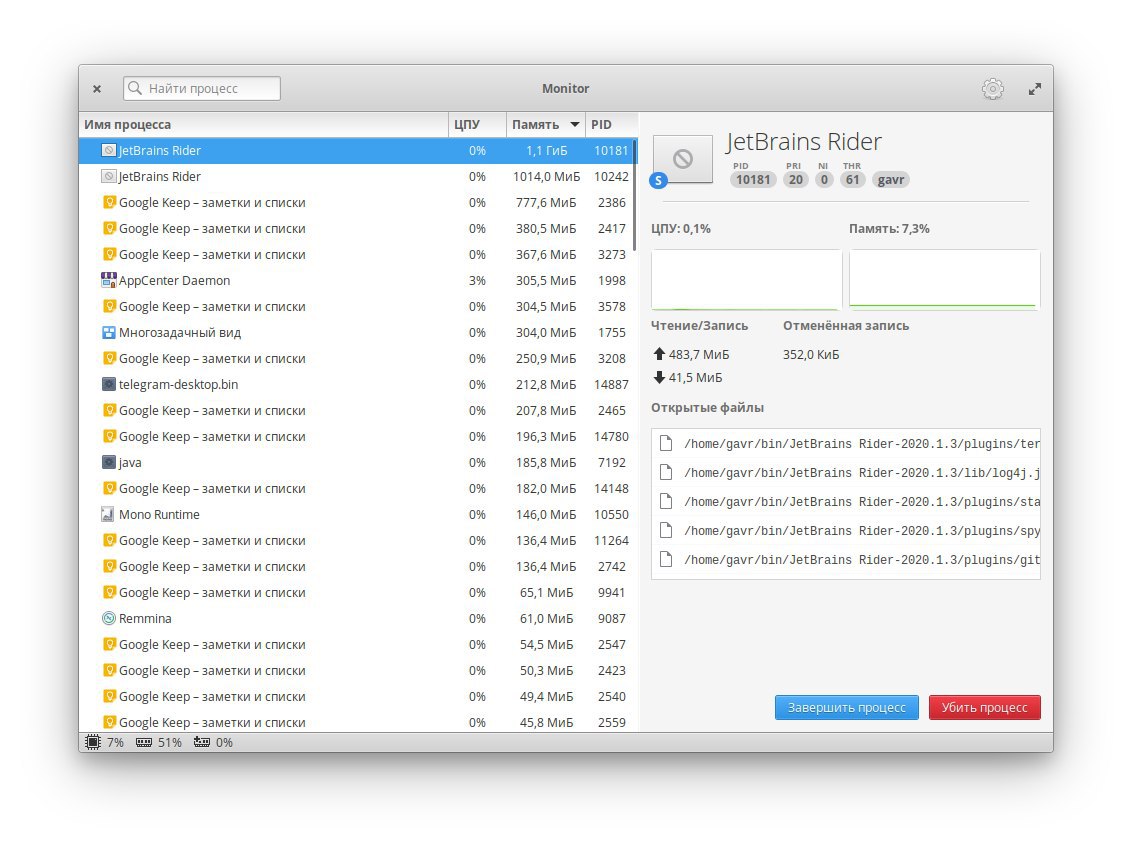Image resolution: width=1132 pixels, height=845 pixels.
Task: Click the THR 61 badge
Action: coord(853,180)
